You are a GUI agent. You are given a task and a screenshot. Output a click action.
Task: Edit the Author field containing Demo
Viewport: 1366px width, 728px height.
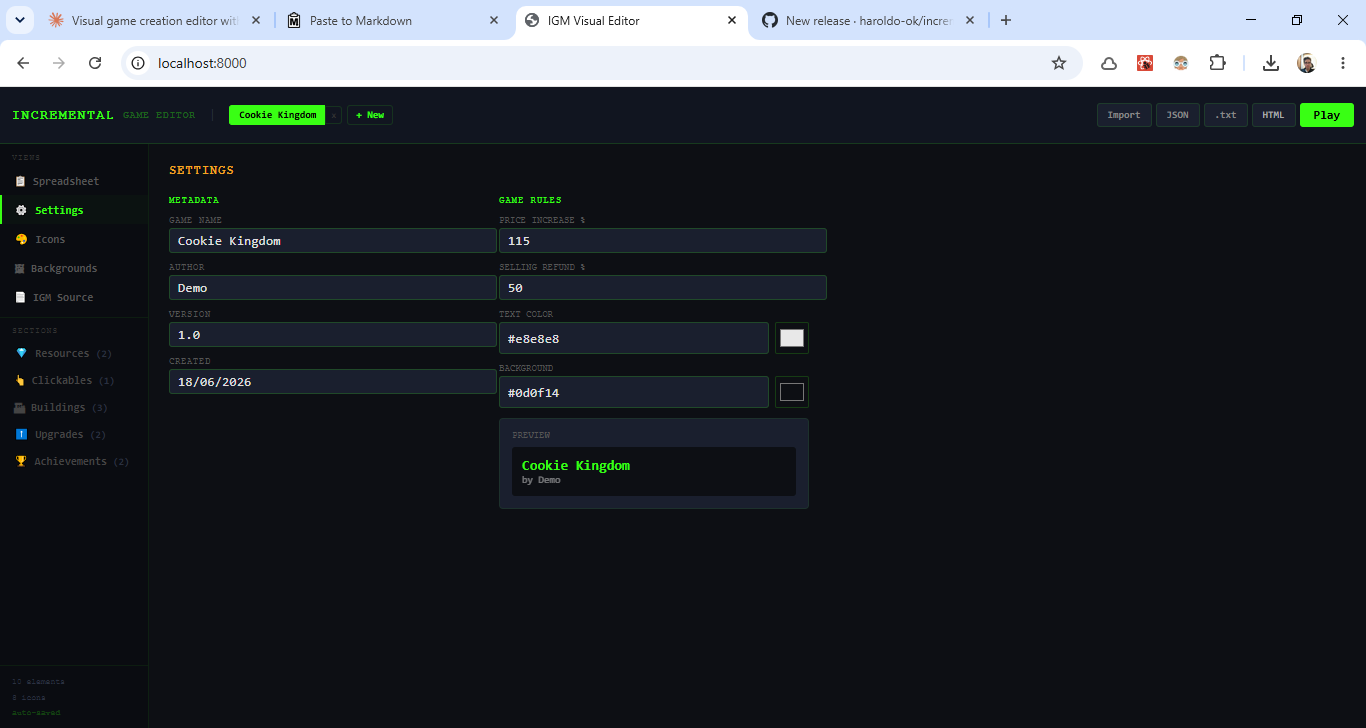pos(333,287)
